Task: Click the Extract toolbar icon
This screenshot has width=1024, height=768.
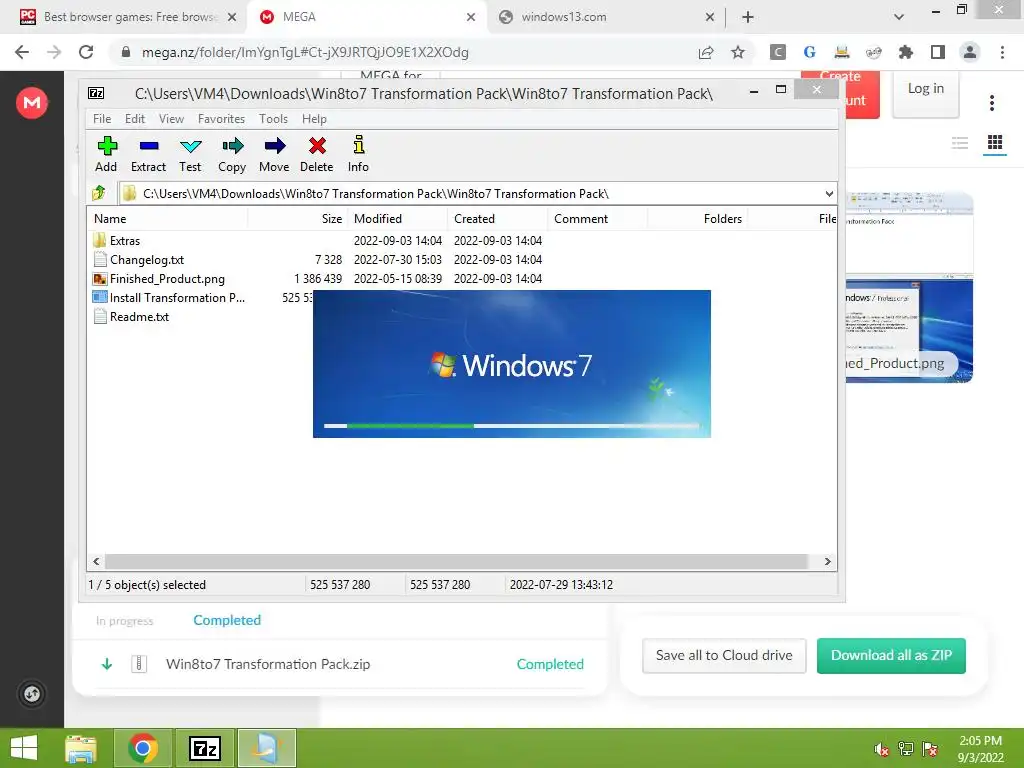Action: click(148, 155)
